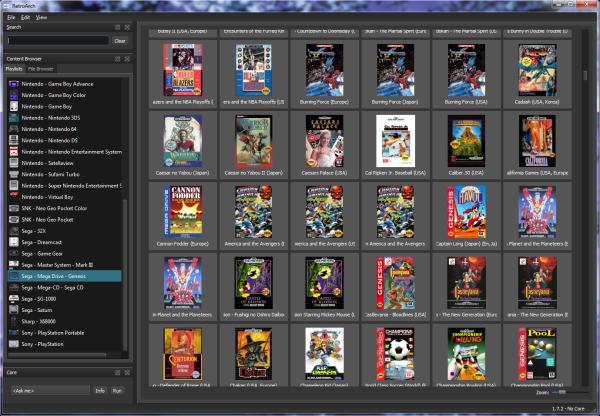Screen dimensions: 600x416
Task: Click the Nintendo DS playlist icon
Action: 14,140
